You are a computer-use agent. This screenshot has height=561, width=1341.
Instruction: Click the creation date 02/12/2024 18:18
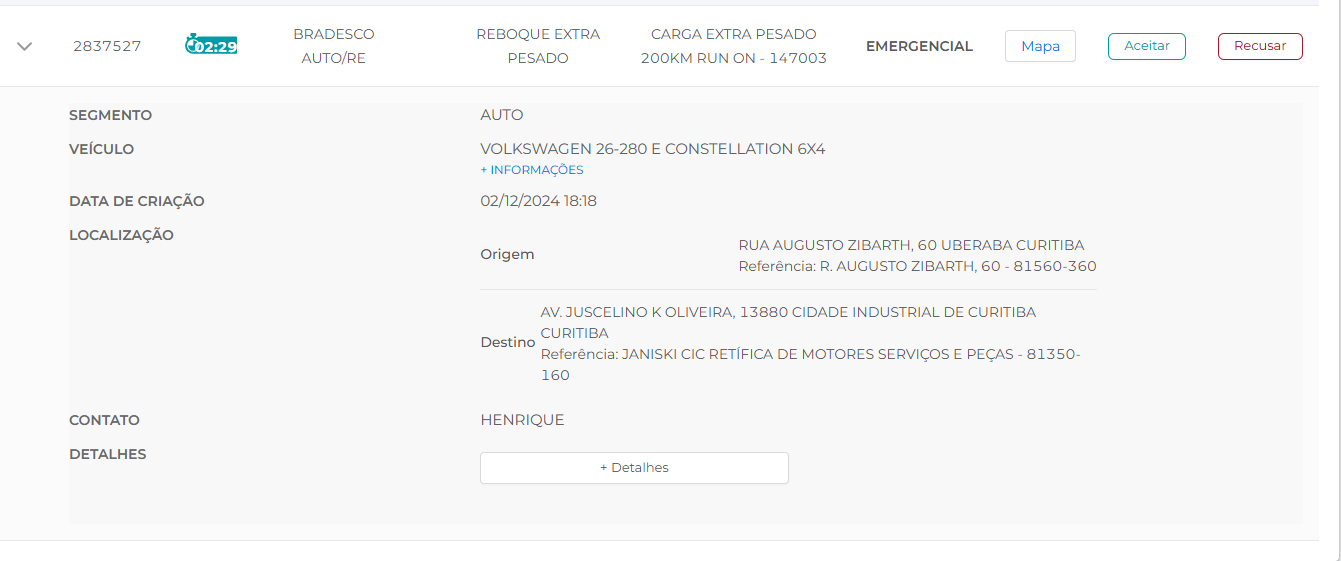pos(538,201)
